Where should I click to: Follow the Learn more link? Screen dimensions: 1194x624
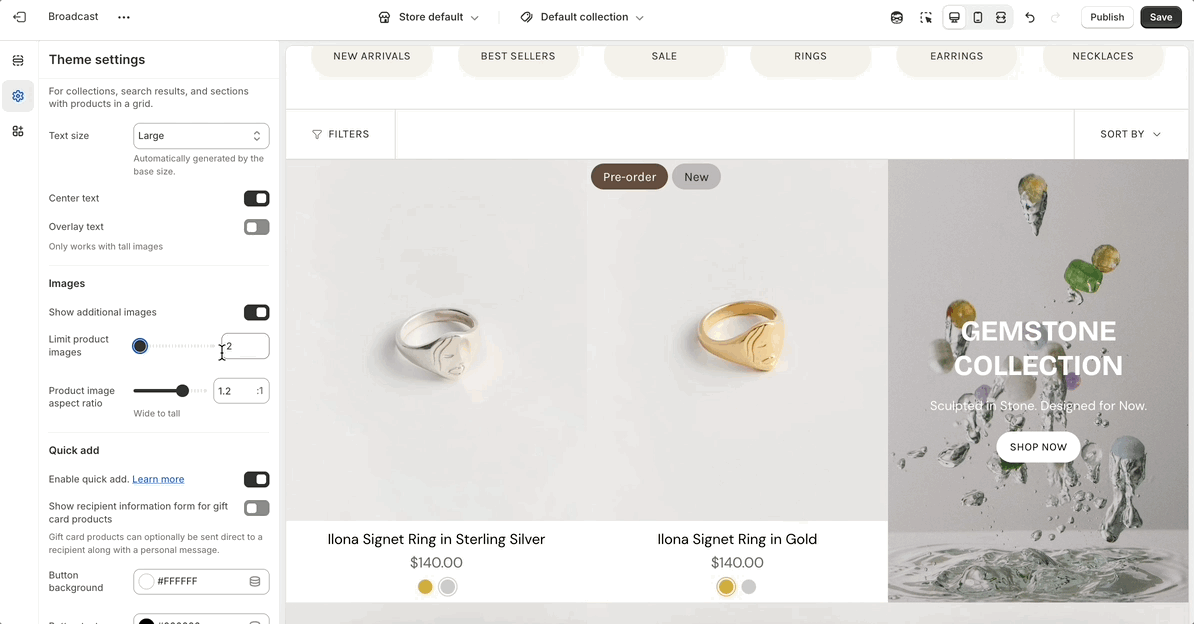click(158, 479)
